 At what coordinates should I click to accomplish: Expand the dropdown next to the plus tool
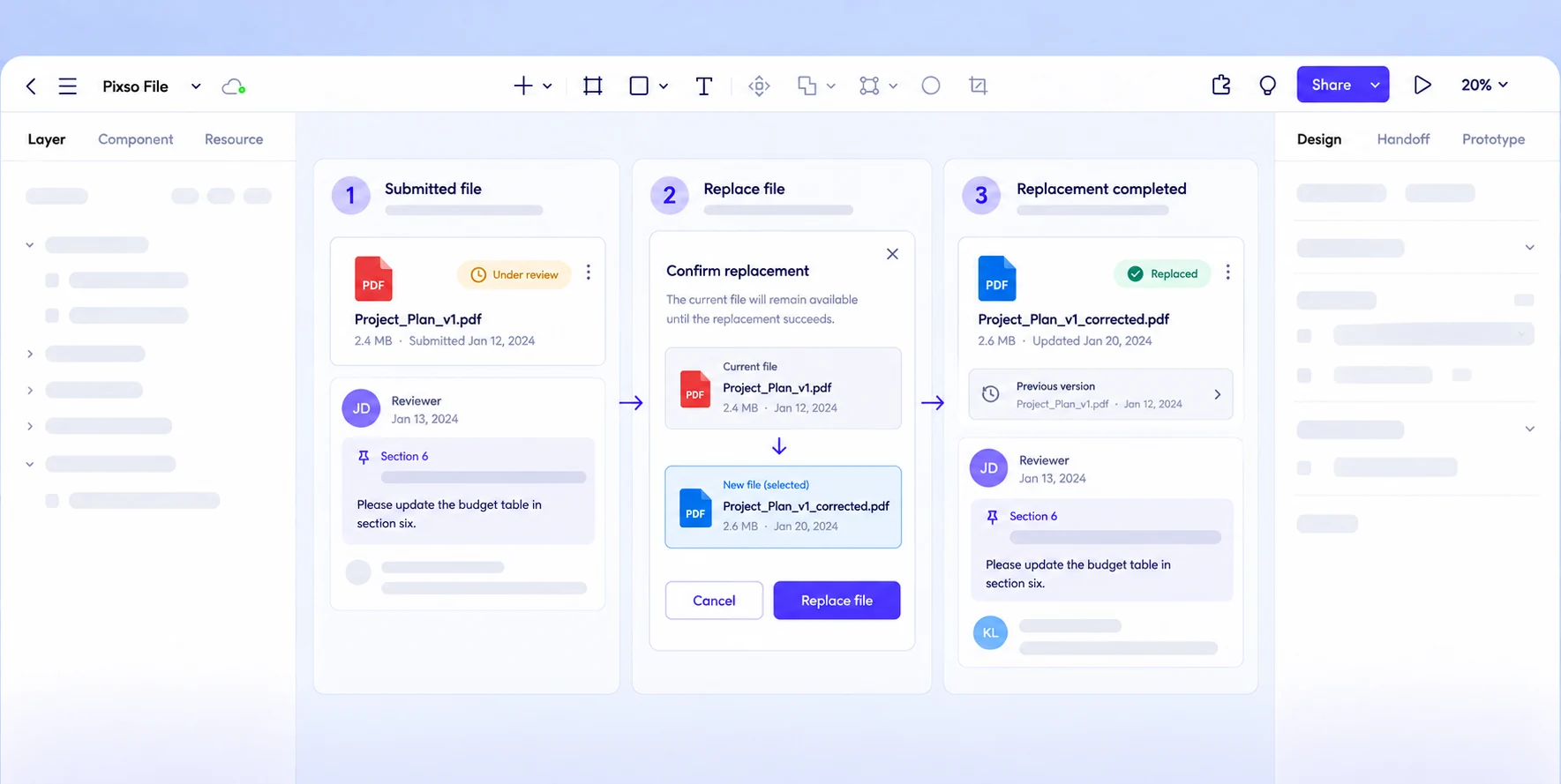tap(547, 86)
